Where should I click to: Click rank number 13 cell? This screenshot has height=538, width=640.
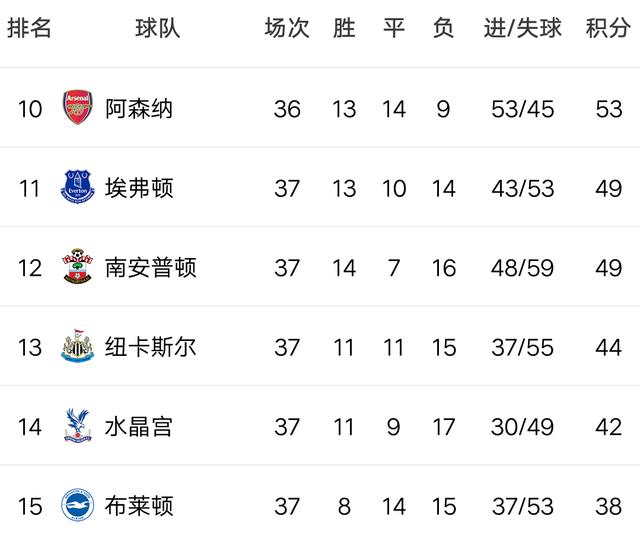click(30, 347)
